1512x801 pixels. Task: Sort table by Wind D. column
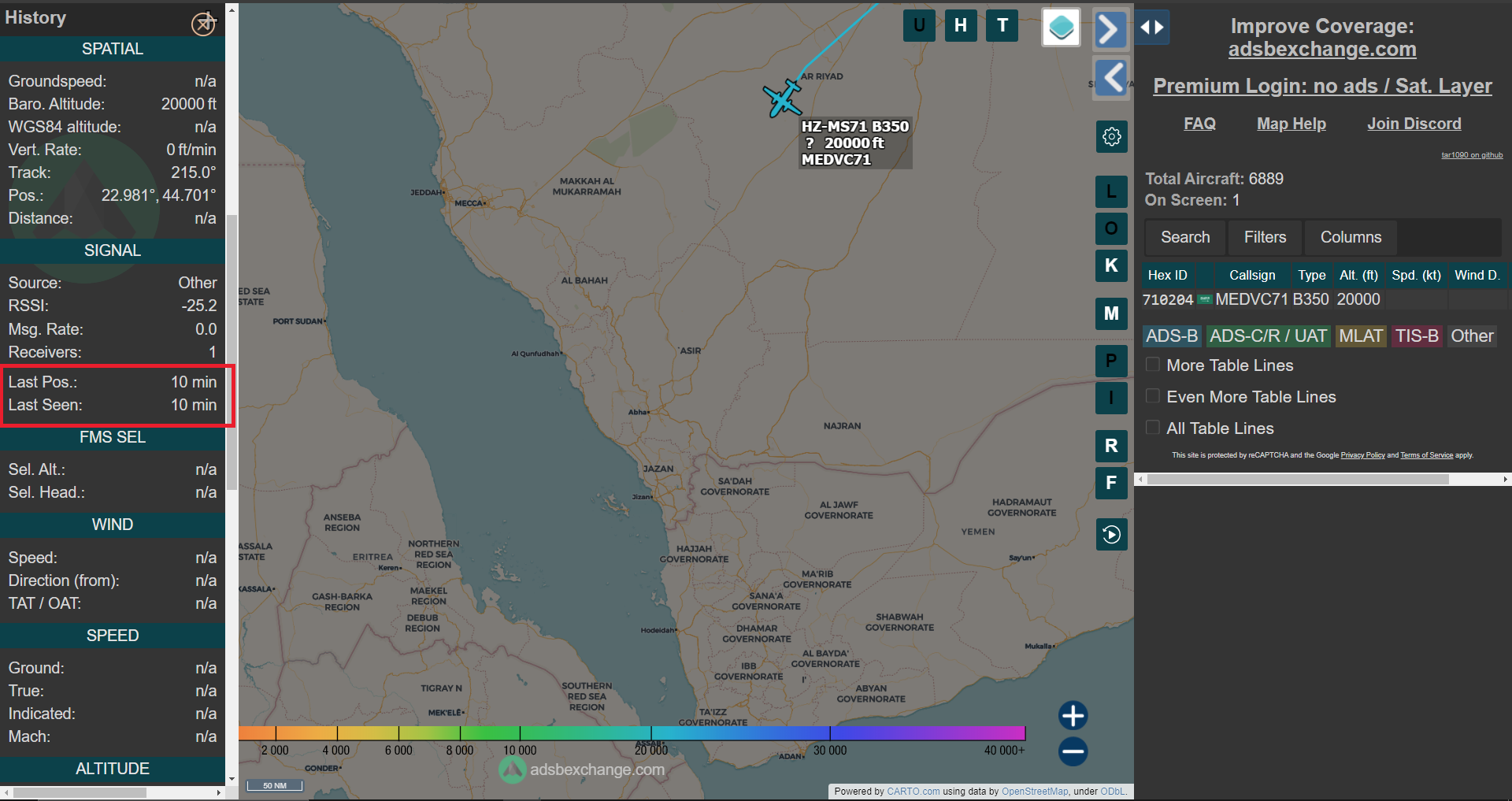point(1477,275)
